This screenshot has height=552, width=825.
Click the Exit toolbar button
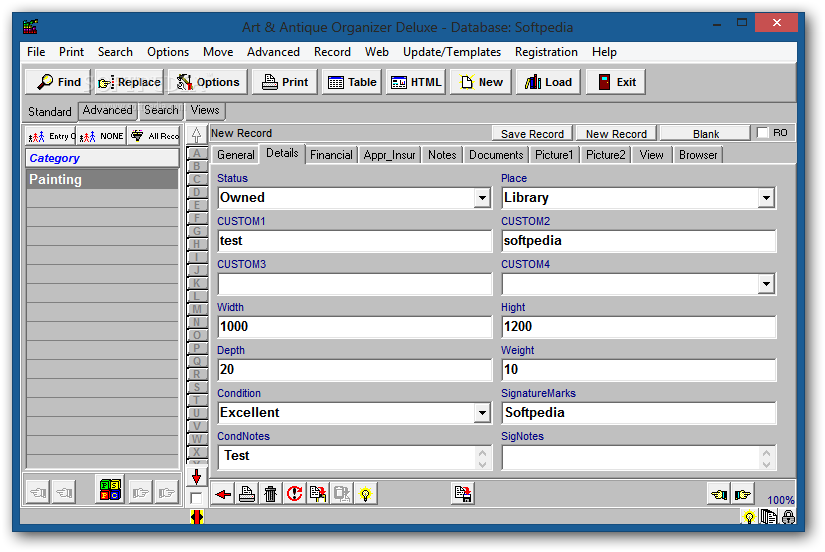(616, 82)
